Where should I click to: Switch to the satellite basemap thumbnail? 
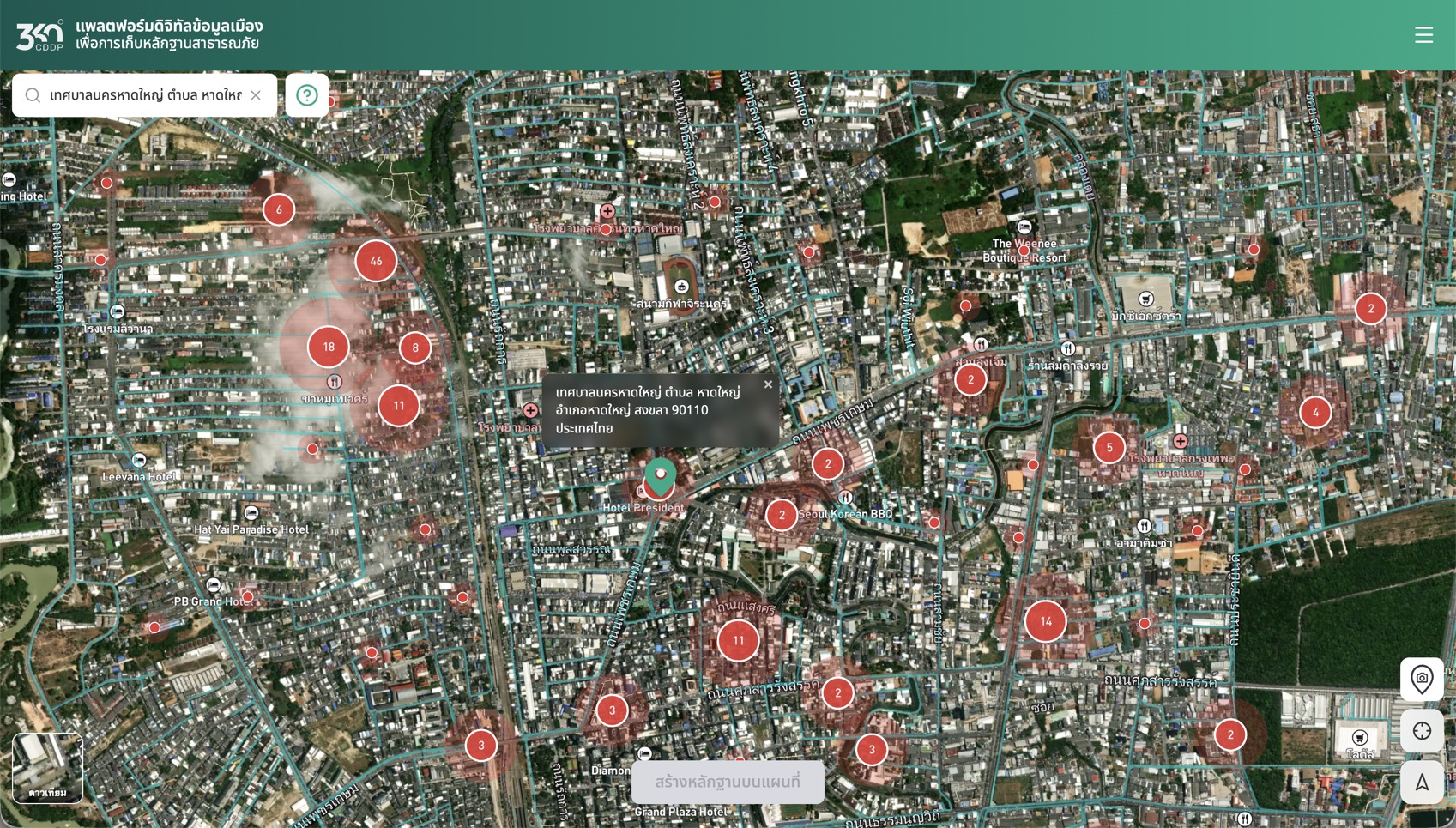point(48,767)
